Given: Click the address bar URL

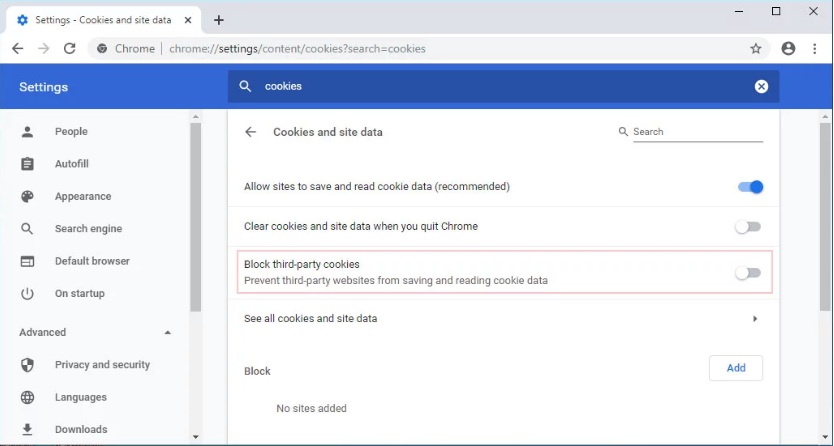Looking at the screenshot, I should (x=297, y=48).
